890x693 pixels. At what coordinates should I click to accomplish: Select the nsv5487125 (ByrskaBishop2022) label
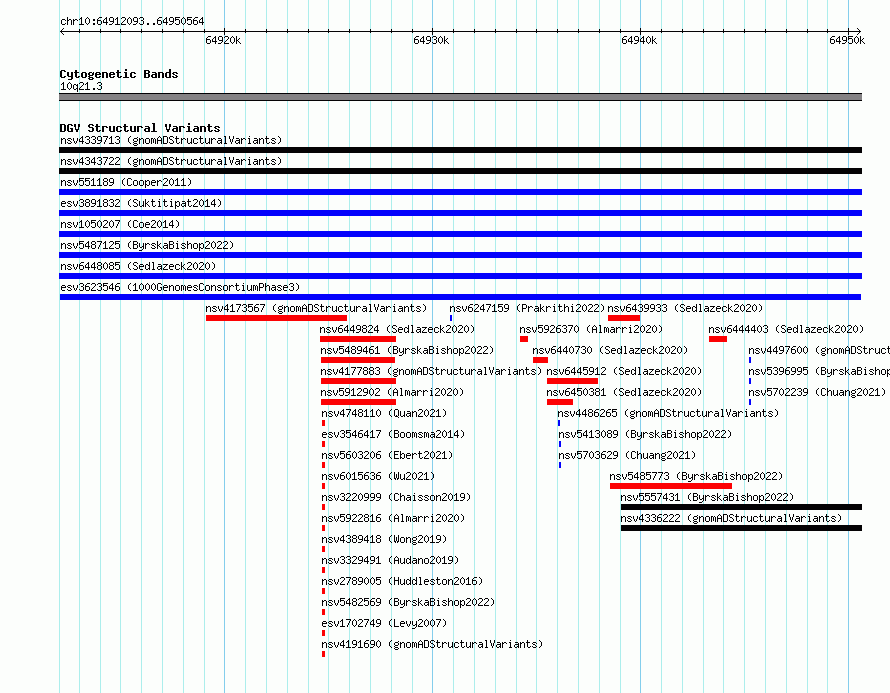coord(147,245)
